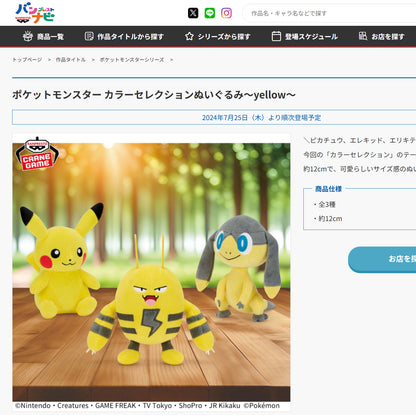
Task: Click the mascot icon beside 商品一覧
Action: click(28, 36)
